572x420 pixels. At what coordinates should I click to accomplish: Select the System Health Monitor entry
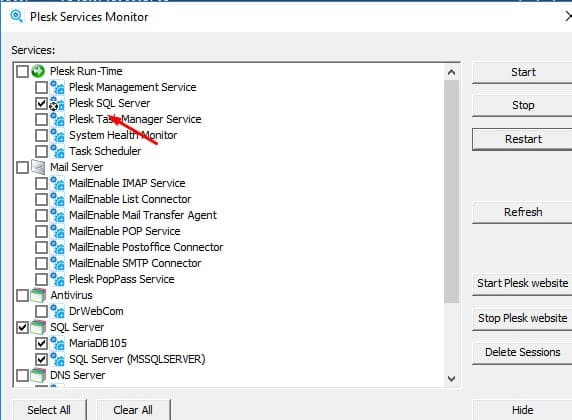point(123,135)
